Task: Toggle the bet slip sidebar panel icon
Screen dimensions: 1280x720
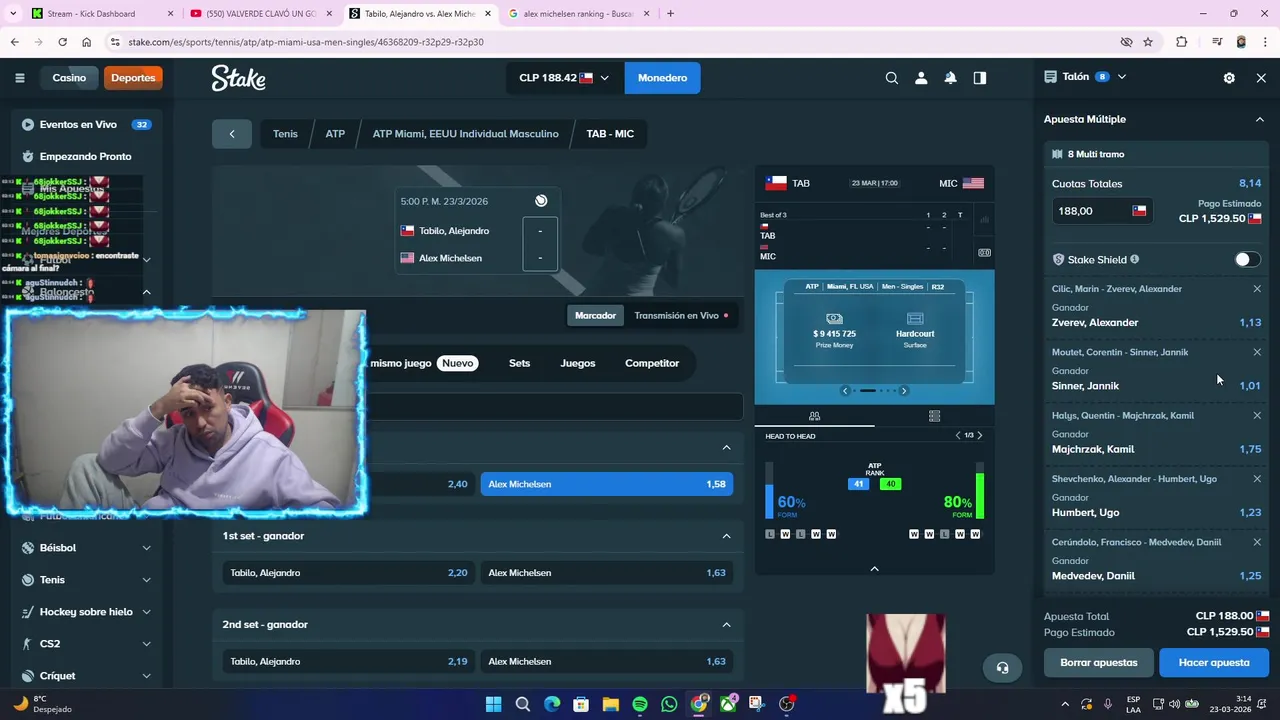Action: point(980,78)
